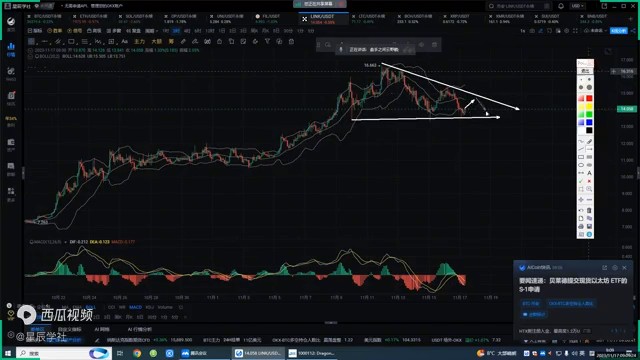This screenshot has width=640, height=360.
Task: Click the Windows taskbar search box
Action: point(64,353)
